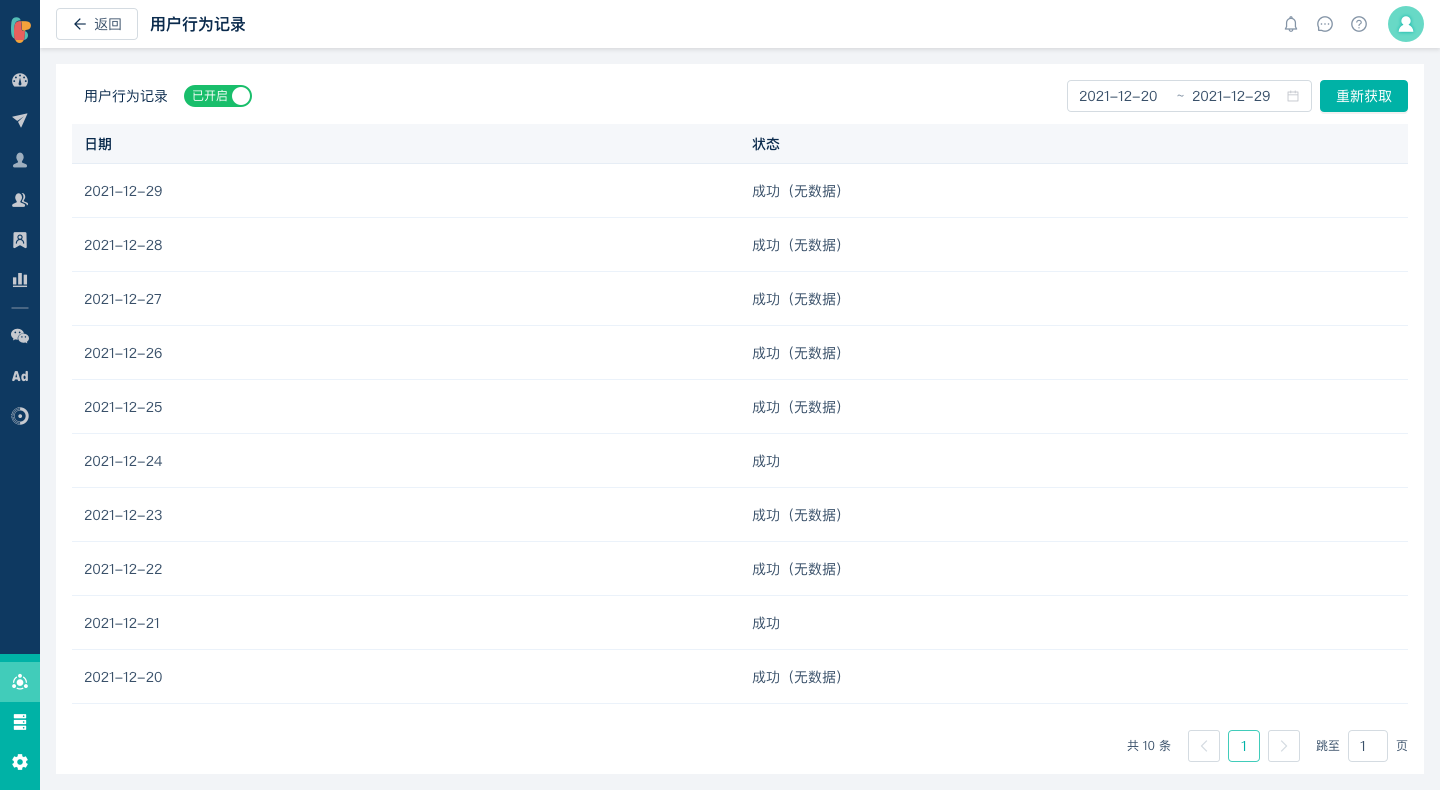Open the bar chart analytics icon
Screen dimensions: 1440x790
point(20,280)
